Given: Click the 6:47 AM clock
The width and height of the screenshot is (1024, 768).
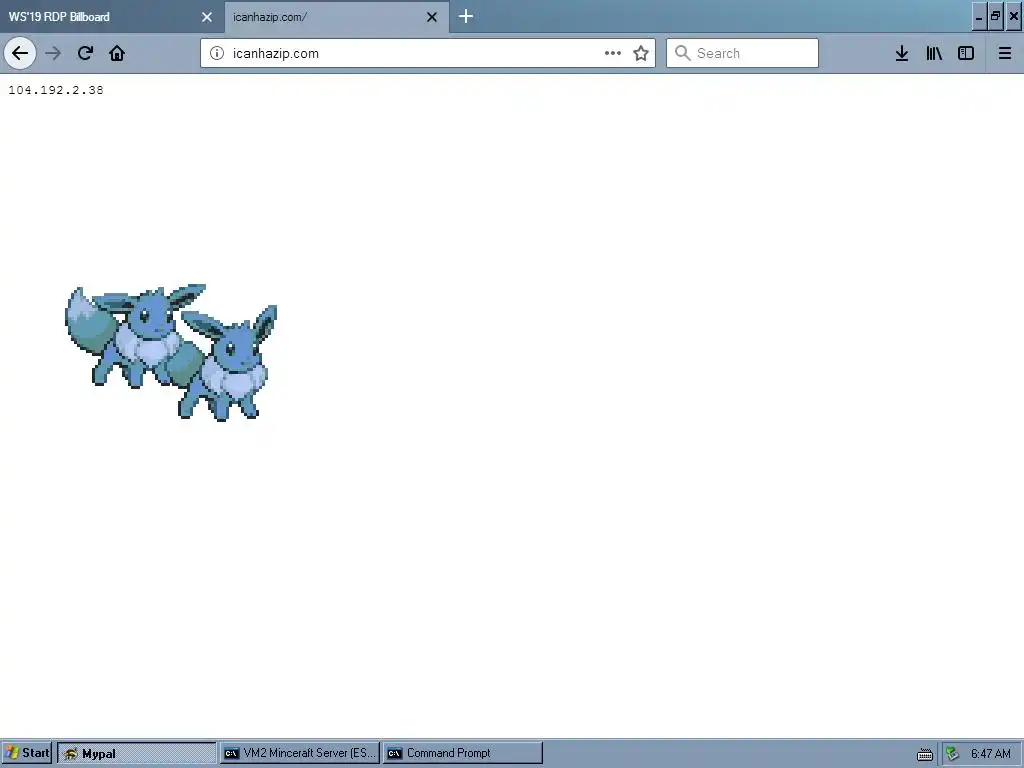Looking at the screenshot, I should click(991, 754).
